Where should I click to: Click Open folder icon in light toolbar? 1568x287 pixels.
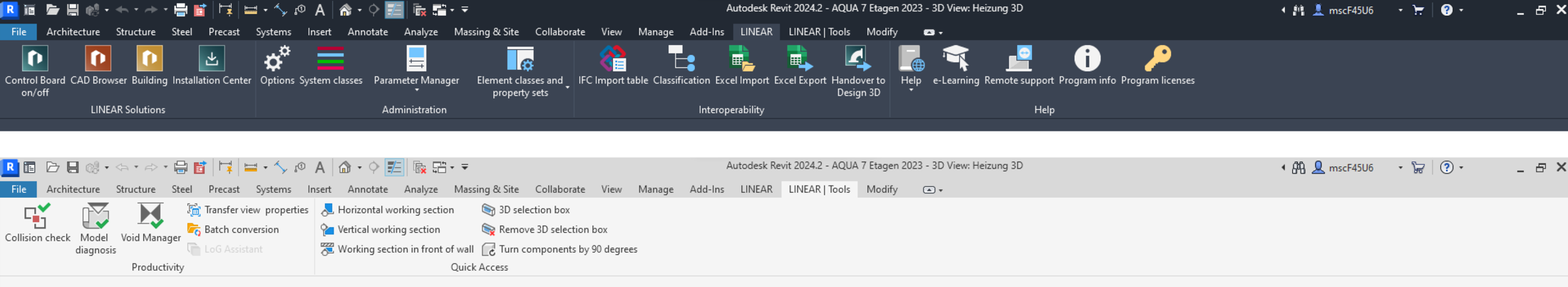[52, 167]
